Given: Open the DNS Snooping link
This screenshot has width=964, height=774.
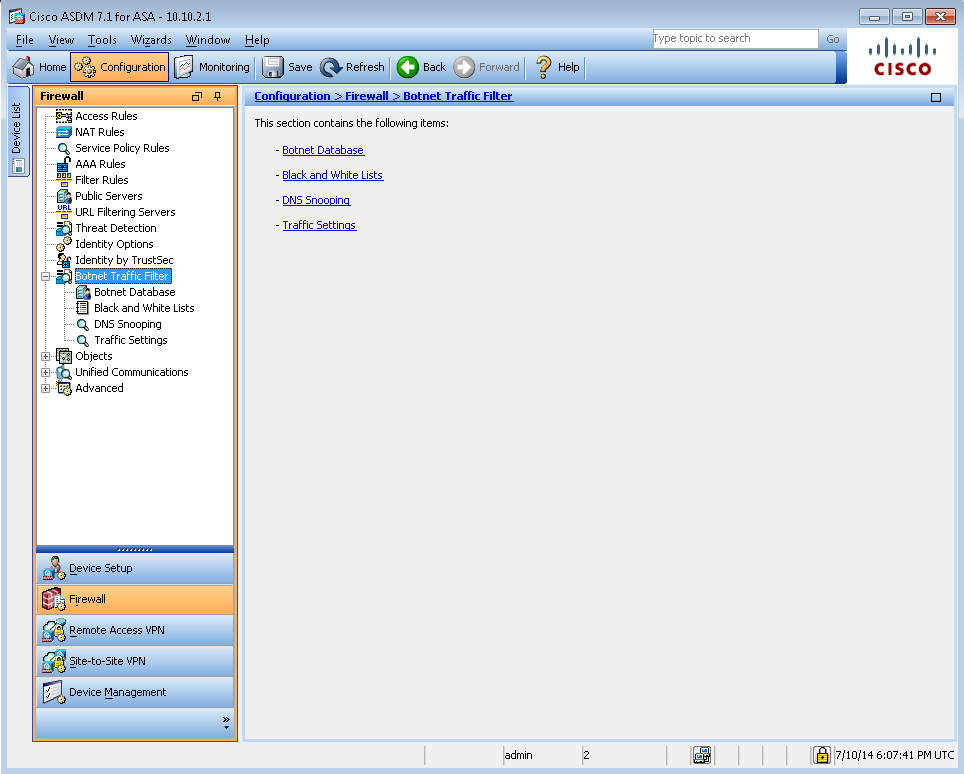Looking at the screenshot, I should coord(316,200).
